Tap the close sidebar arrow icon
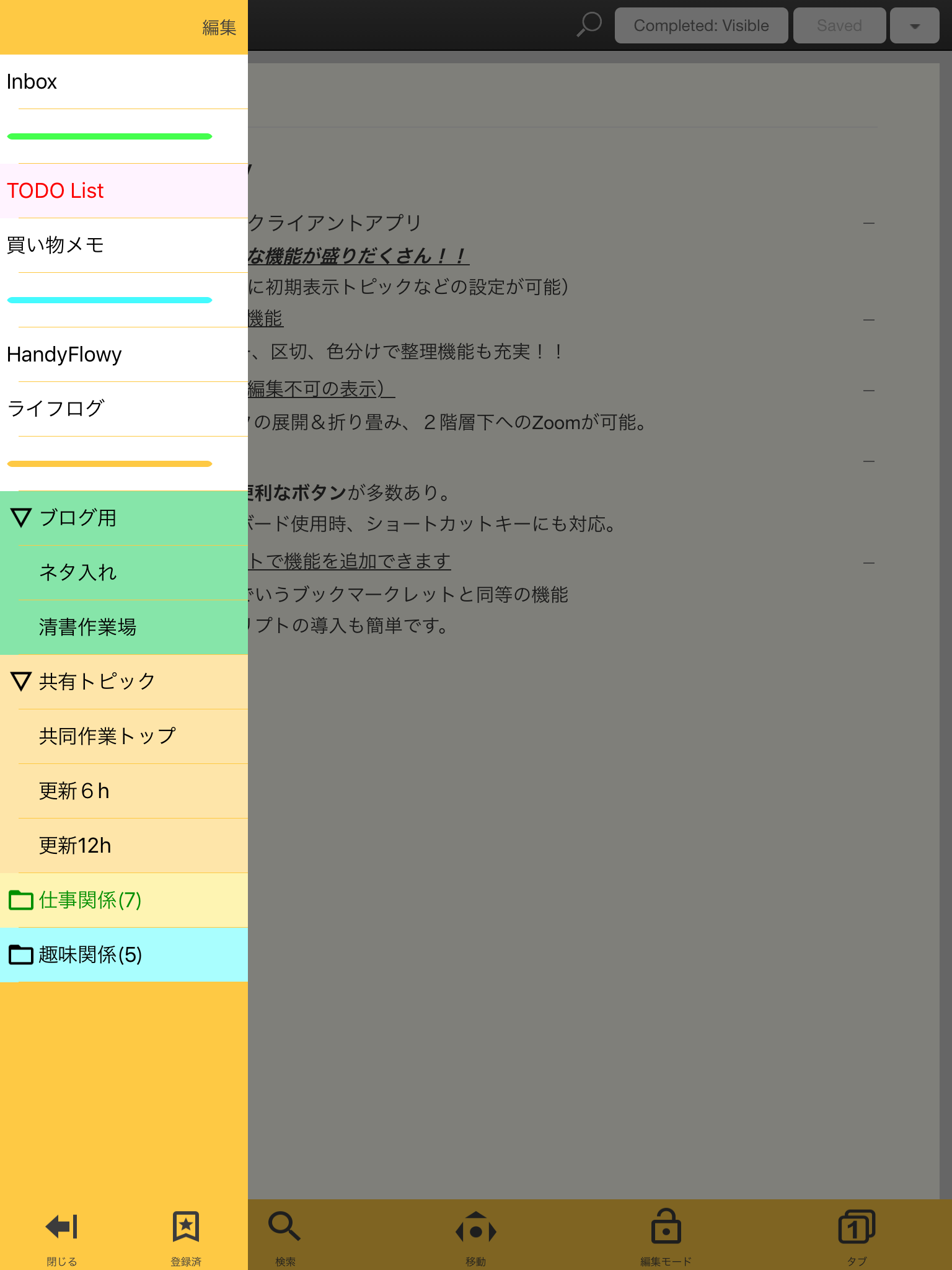 [x=62, y=1228]
